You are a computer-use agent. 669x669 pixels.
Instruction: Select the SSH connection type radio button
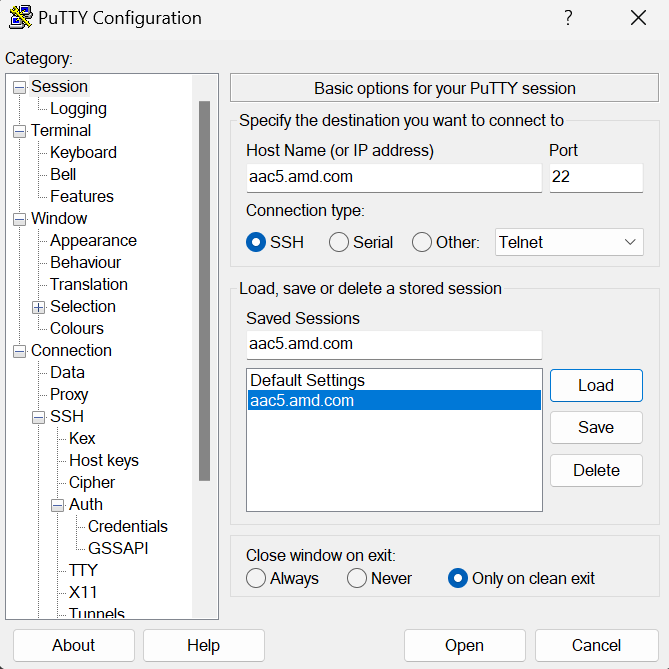point(256,242)
